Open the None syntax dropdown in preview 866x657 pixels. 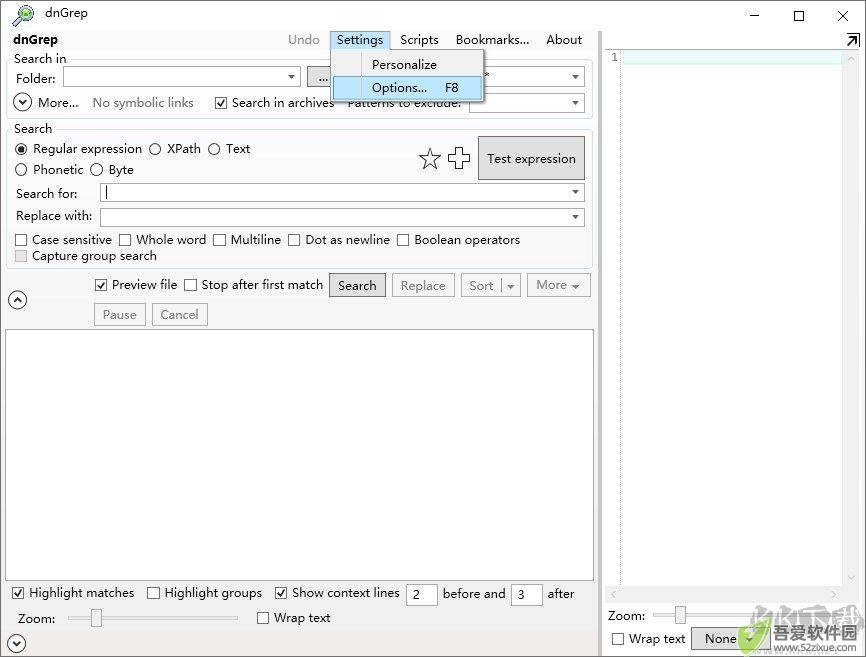point(730,639)
